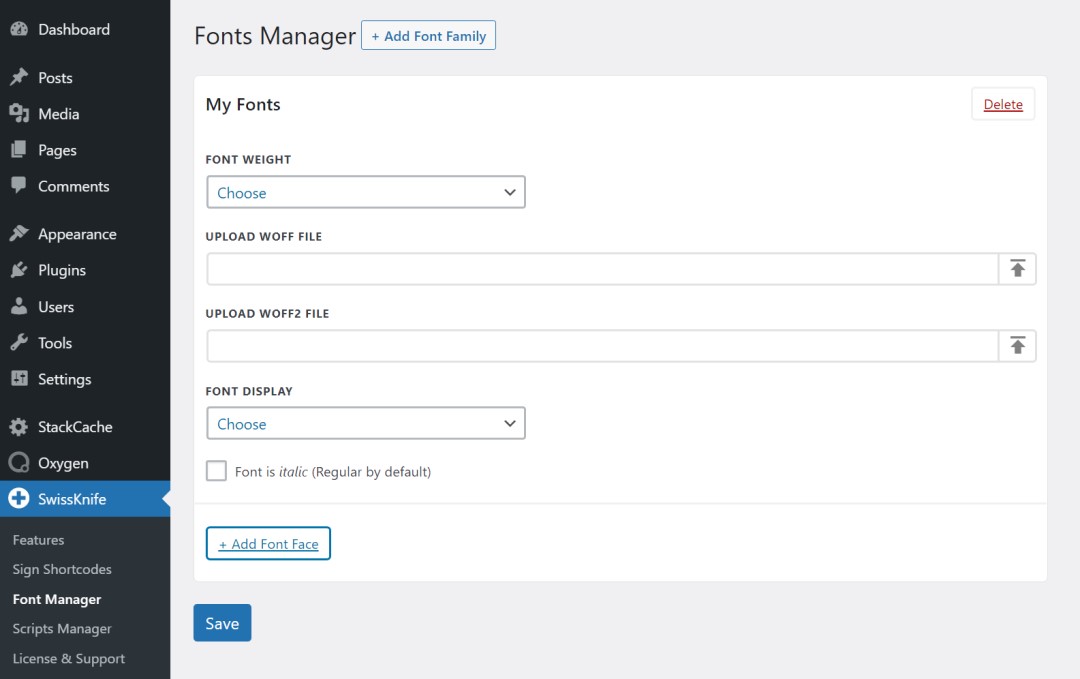This screenshot has width=1080, height=679.
Task: Open the Font Weight dropdown
Action: 366,192
